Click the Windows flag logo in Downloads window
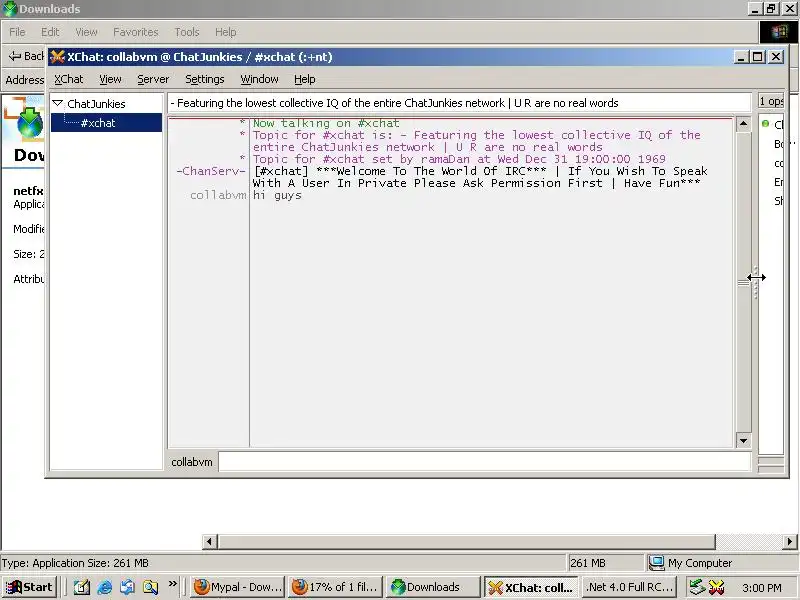The width and height of the screenshot is (800, 600). point(779,32)
